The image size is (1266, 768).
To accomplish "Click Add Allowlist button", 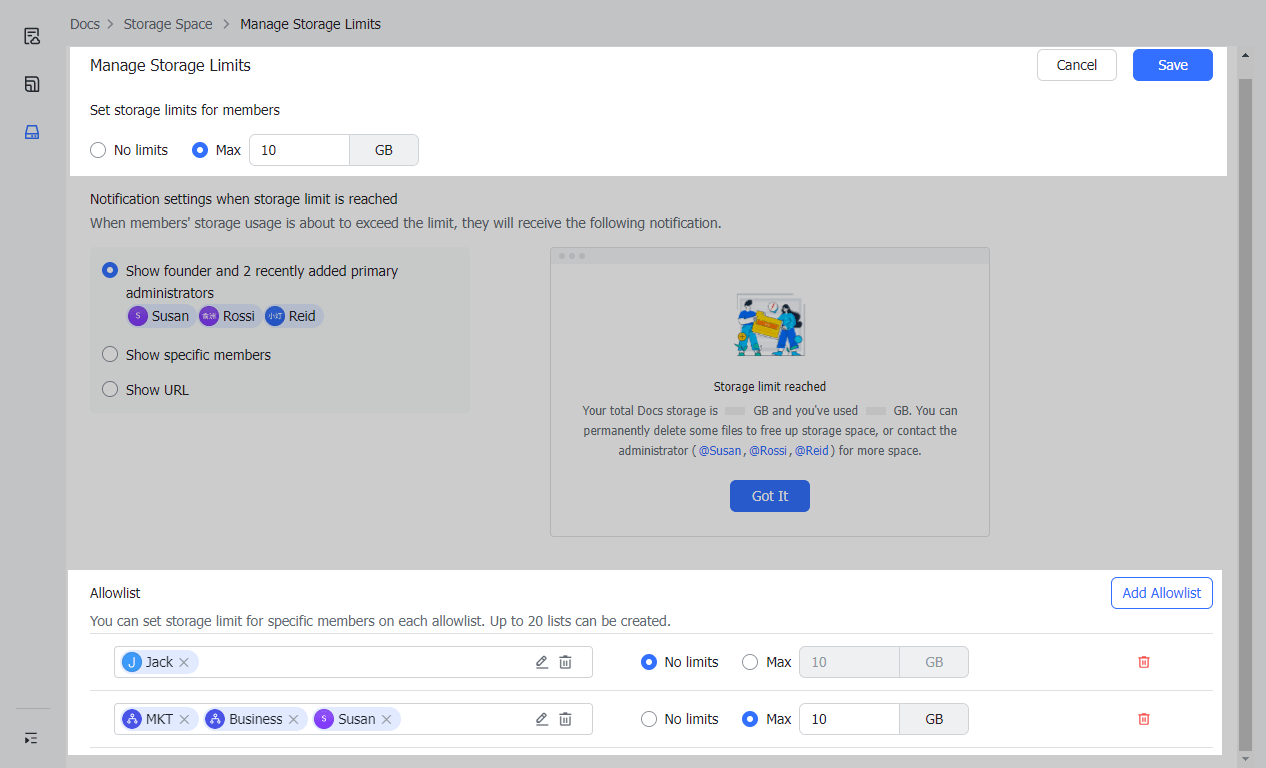I will [1161, 593].
